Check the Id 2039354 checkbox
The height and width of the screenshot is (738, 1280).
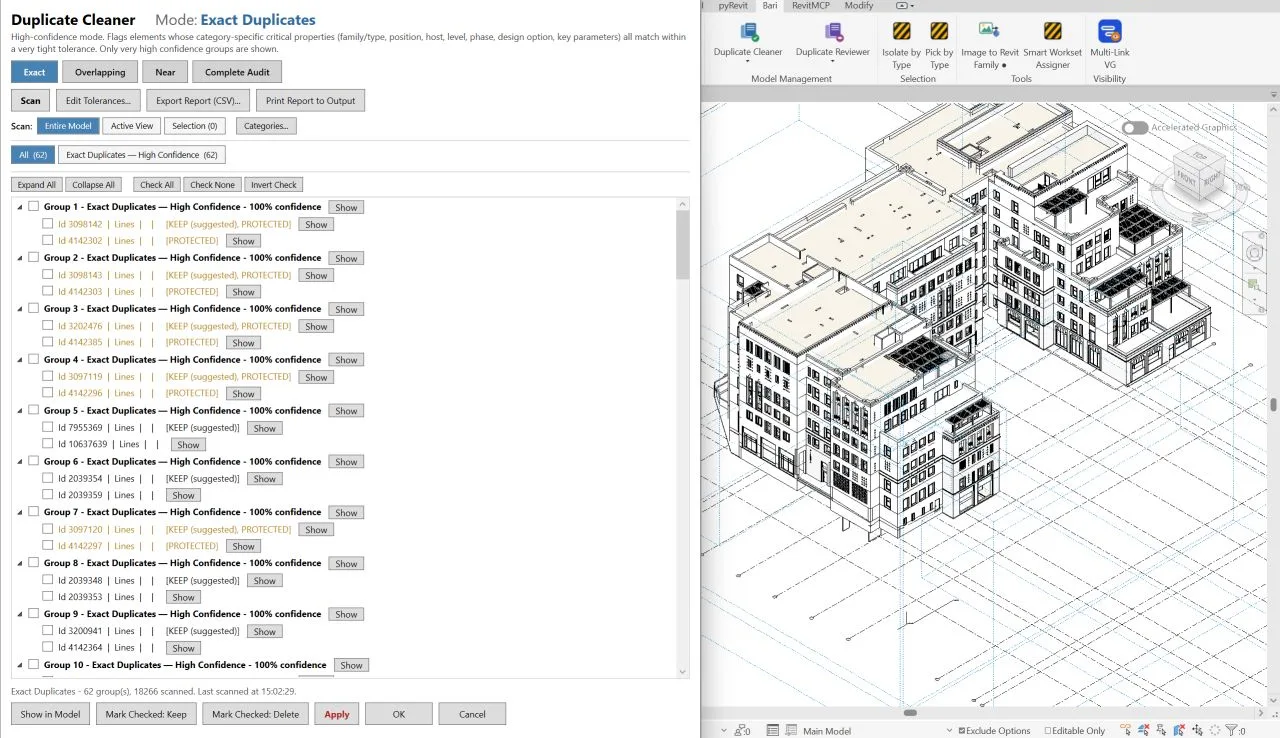click(x=47, y=478)
